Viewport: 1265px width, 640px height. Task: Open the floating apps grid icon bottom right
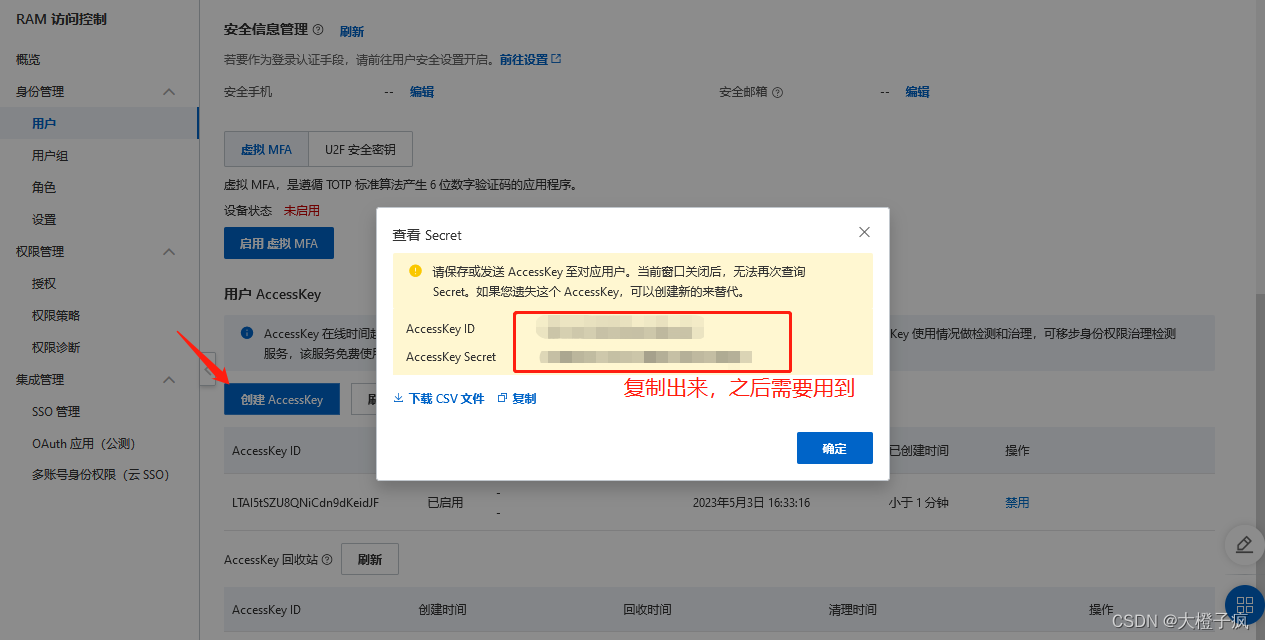tap(1243, 606)
